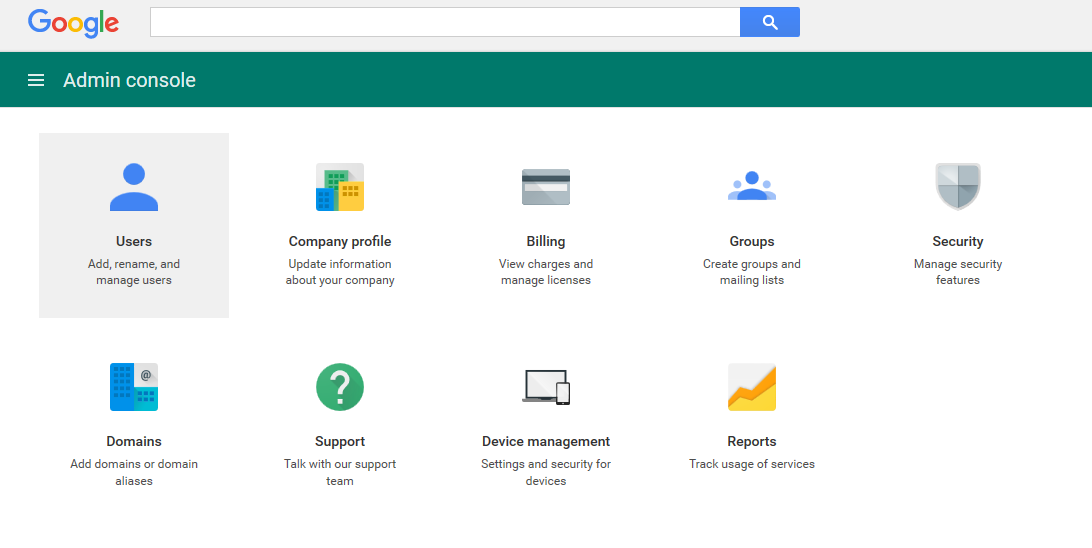Click the Google logo
The height and width of the screenshot is (548, 1092).
pyautogui.click(x=73, y=22)
